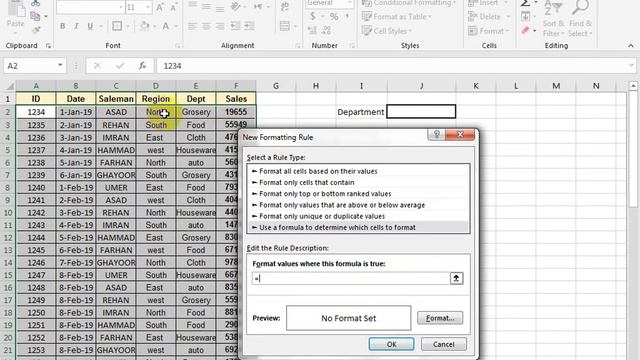640x360 pixels.
Task: Click the Format... button
Action: [x=440, y=318]
